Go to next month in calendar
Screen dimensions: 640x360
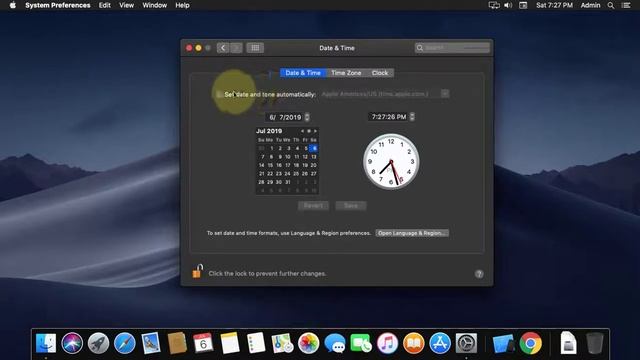coord(315,131)
